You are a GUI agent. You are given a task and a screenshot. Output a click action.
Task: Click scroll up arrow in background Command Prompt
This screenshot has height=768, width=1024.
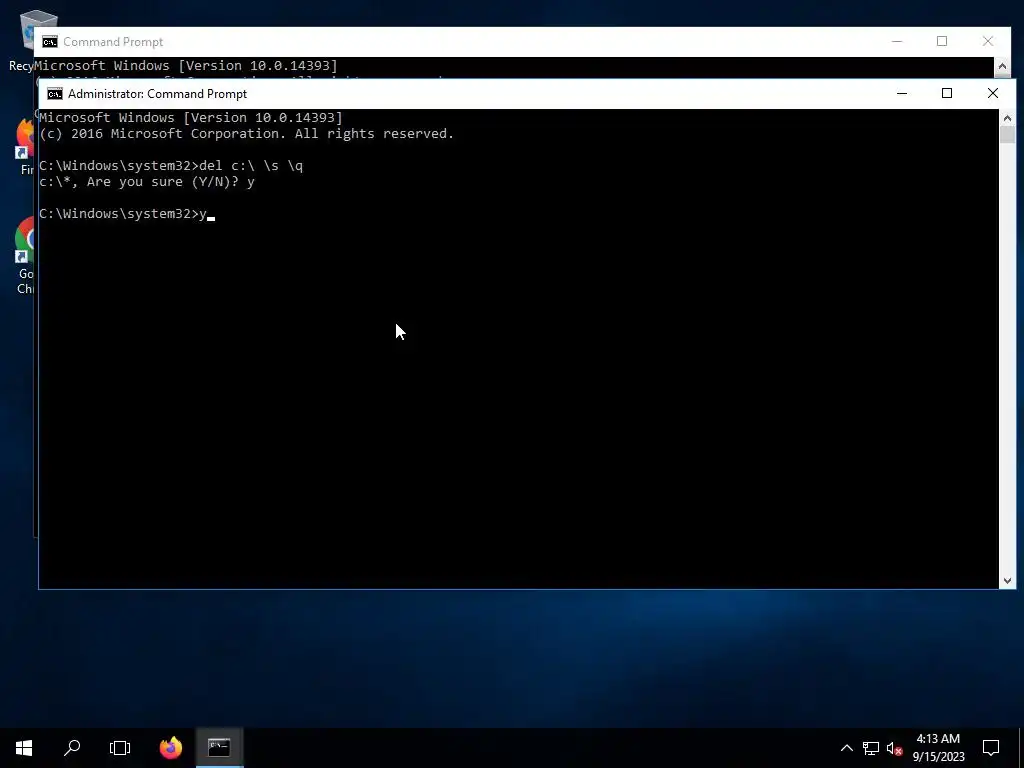pyautogui.click(x=1002, y=66)
